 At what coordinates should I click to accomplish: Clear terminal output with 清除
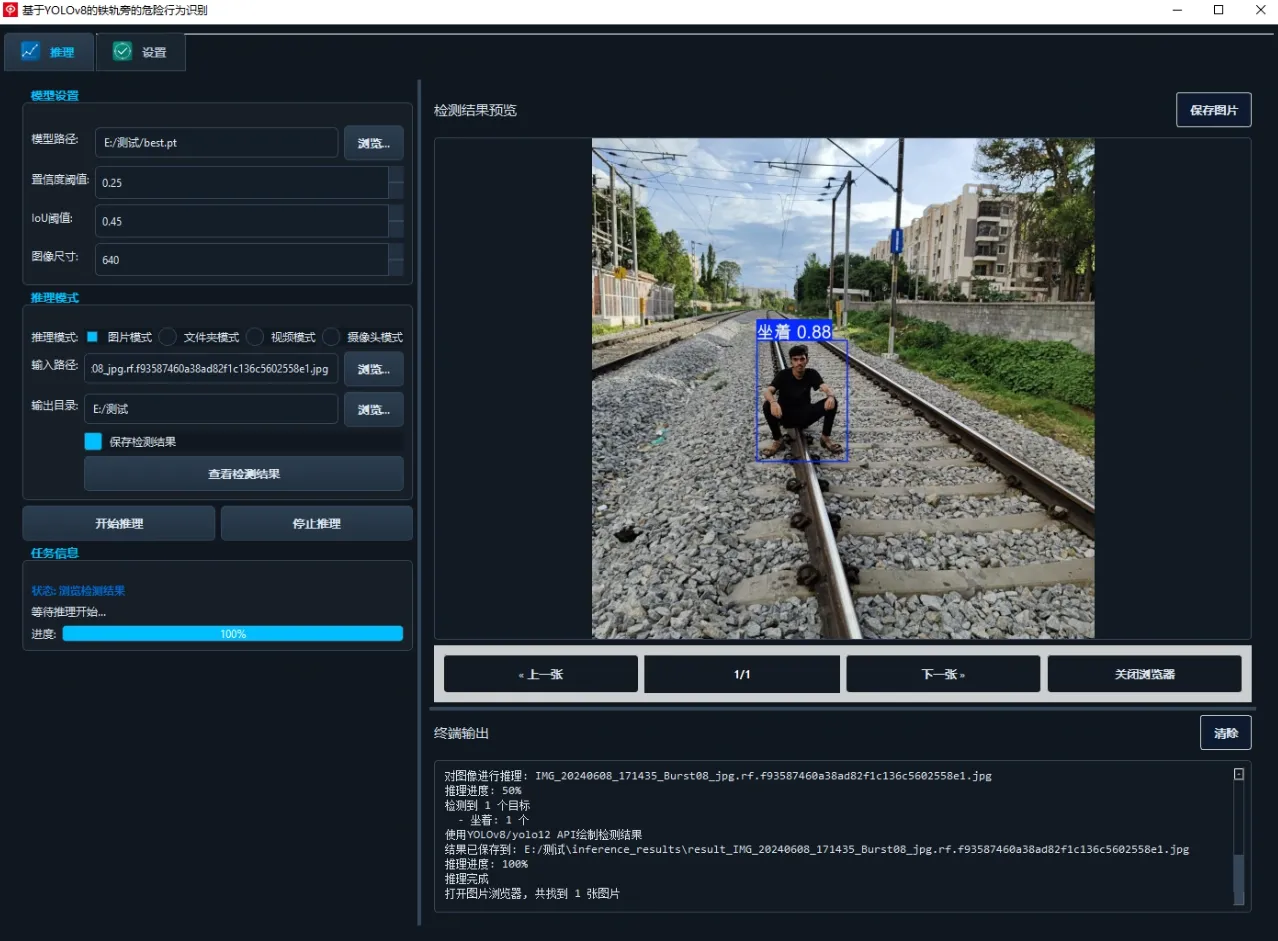click(x=1225, y=733)
